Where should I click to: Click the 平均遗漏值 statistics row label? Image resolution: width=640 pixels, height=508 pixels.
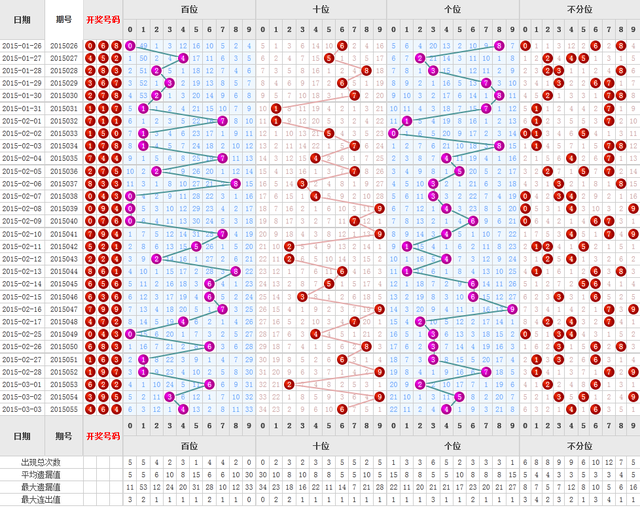pyautogui.click(x=41, y=475)
